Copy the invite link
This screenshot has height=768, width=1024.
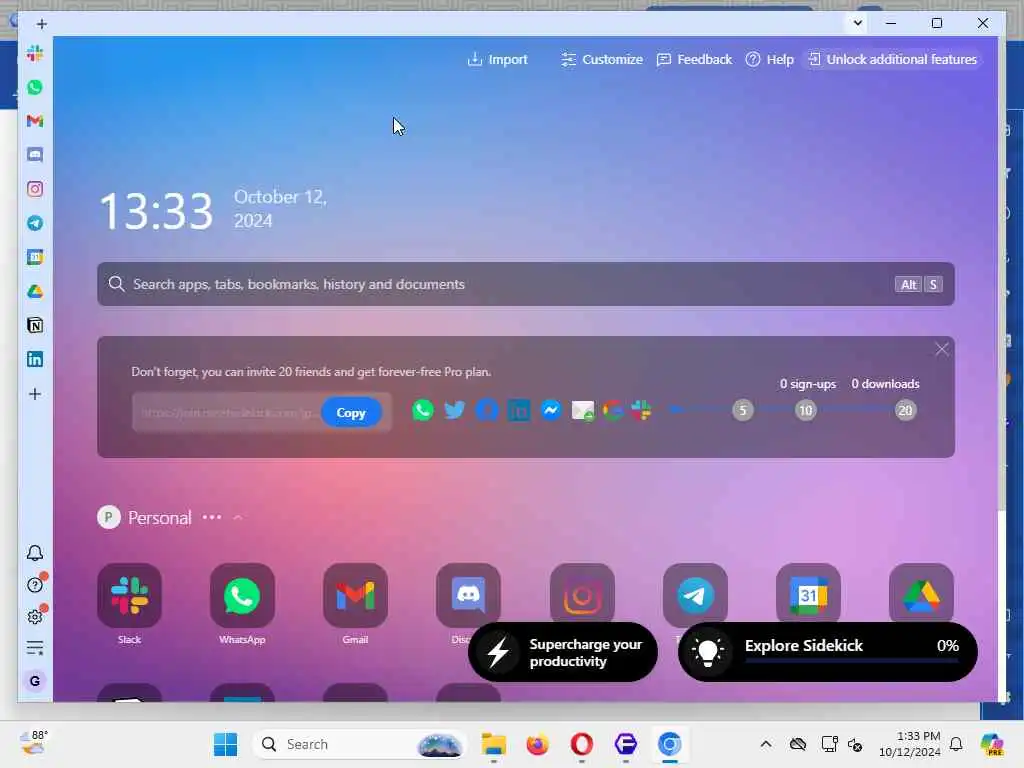point(351,413)
